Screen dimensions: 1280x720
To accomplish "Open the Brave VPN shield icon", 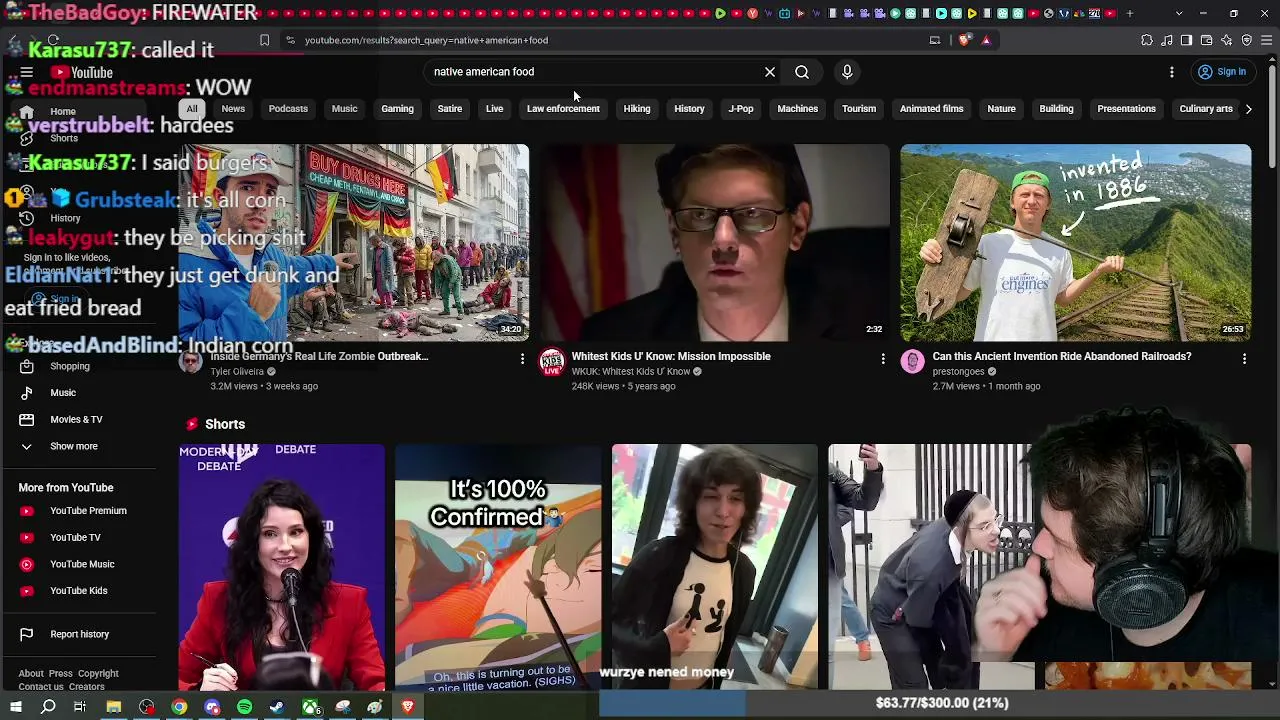I will [x=1247, y=40].
